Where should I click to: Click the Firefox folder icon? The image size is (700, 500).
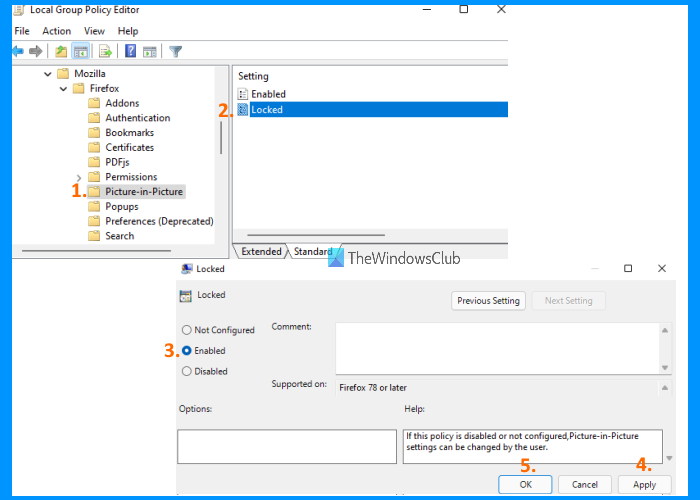point(79,88)
